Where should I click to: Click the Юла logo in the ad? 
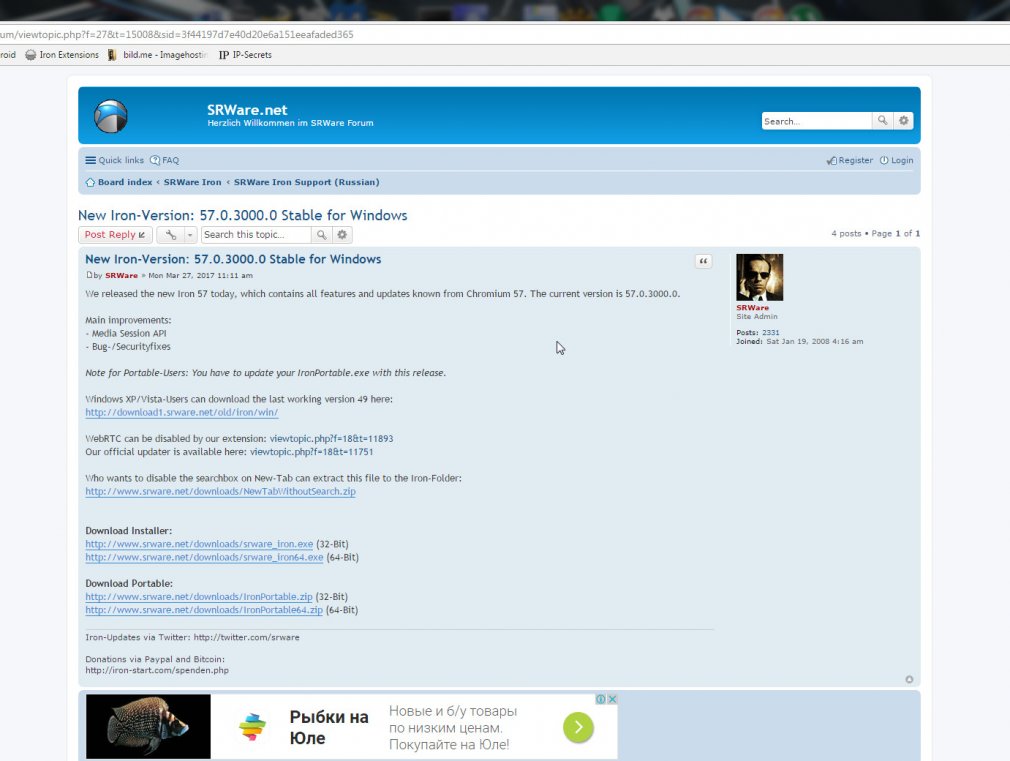pos(252,726)
